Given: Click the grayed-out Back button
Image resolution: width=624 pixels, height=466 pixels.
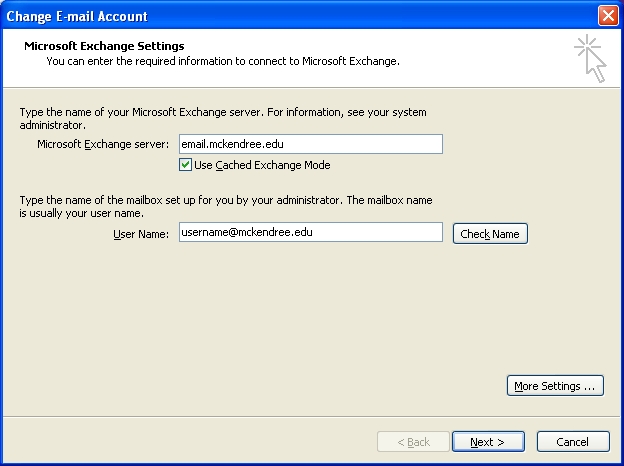Looking at the screenshot, I should (413, 441).
